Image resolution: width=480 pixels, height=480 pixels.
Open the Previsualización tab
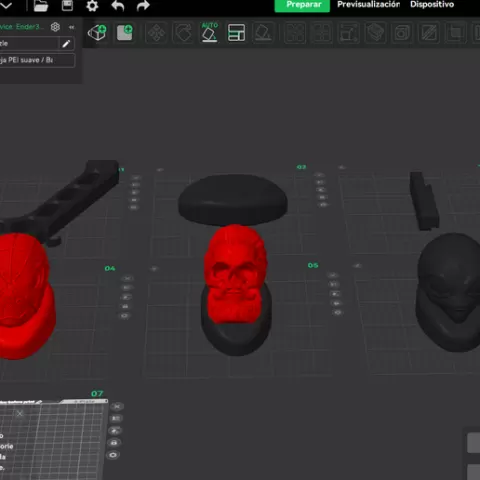click(x=368, y=5)
